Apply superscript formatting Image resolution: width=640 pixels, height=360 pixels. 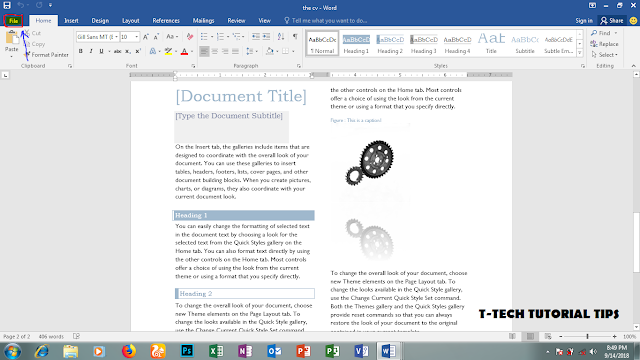pos(138,51)
